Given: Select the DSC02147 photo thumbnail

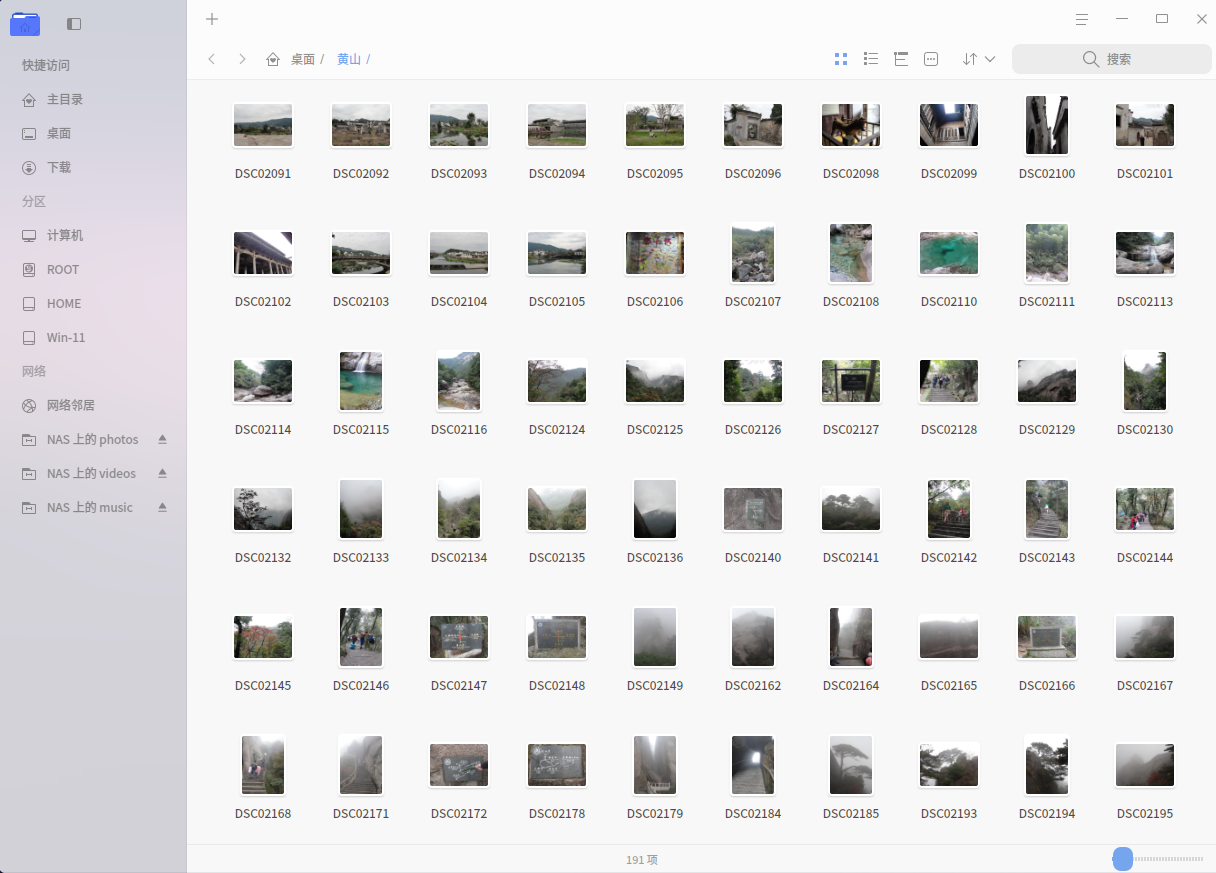Looking at the screenshot, I should pyautogui.click(x=459, y=637).
